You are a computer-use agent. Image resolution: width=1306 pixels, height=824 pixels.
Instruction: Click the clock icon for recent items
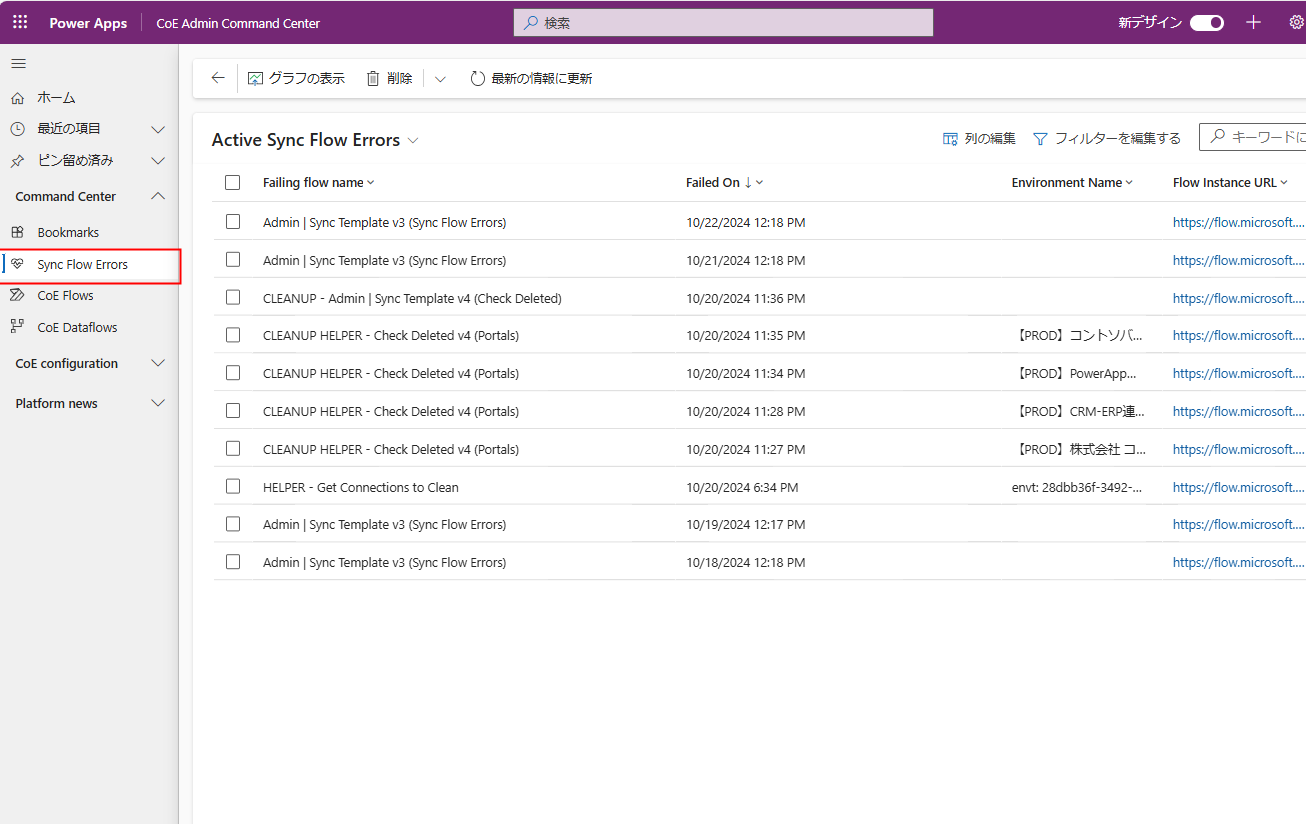(17, 129)
